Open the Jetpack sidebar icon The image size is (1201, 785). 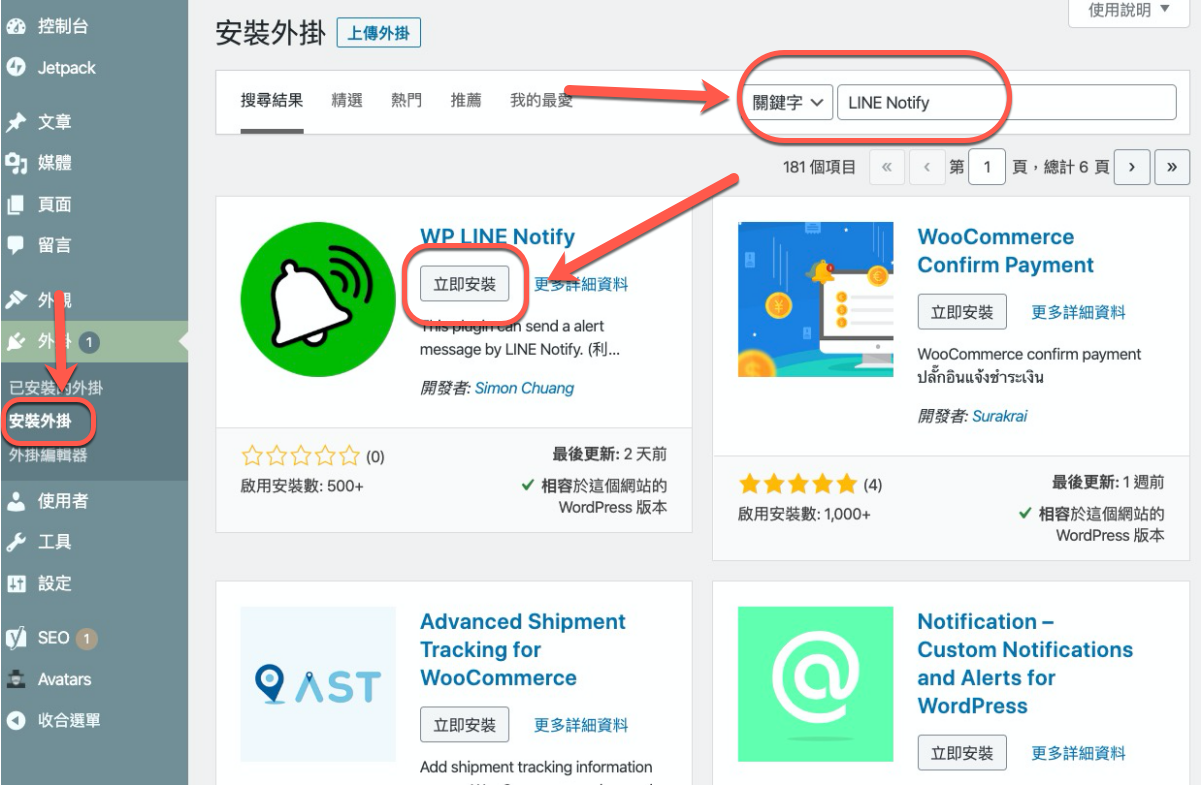pyautogui.click(x=16, y=68)
